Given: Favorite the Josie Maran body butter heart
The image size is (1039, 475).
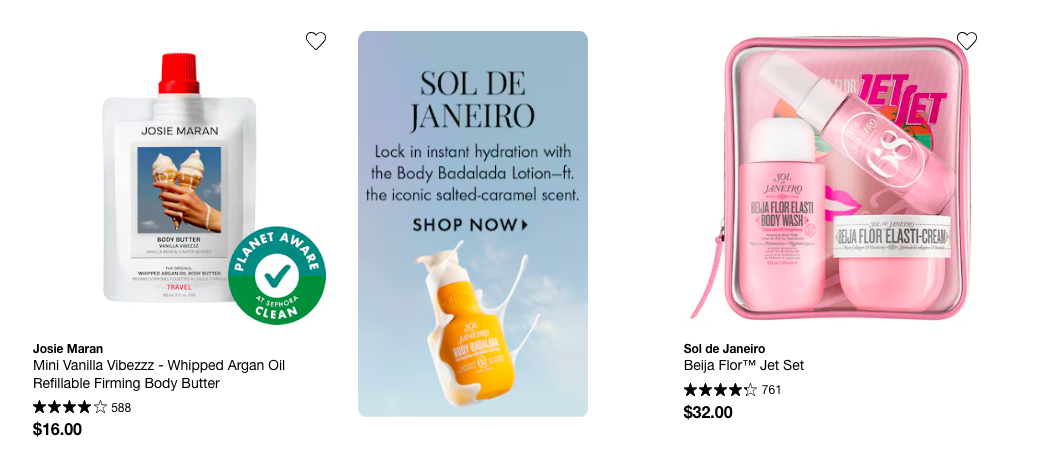Looking at the screenshot, I should tap(316, 41).
